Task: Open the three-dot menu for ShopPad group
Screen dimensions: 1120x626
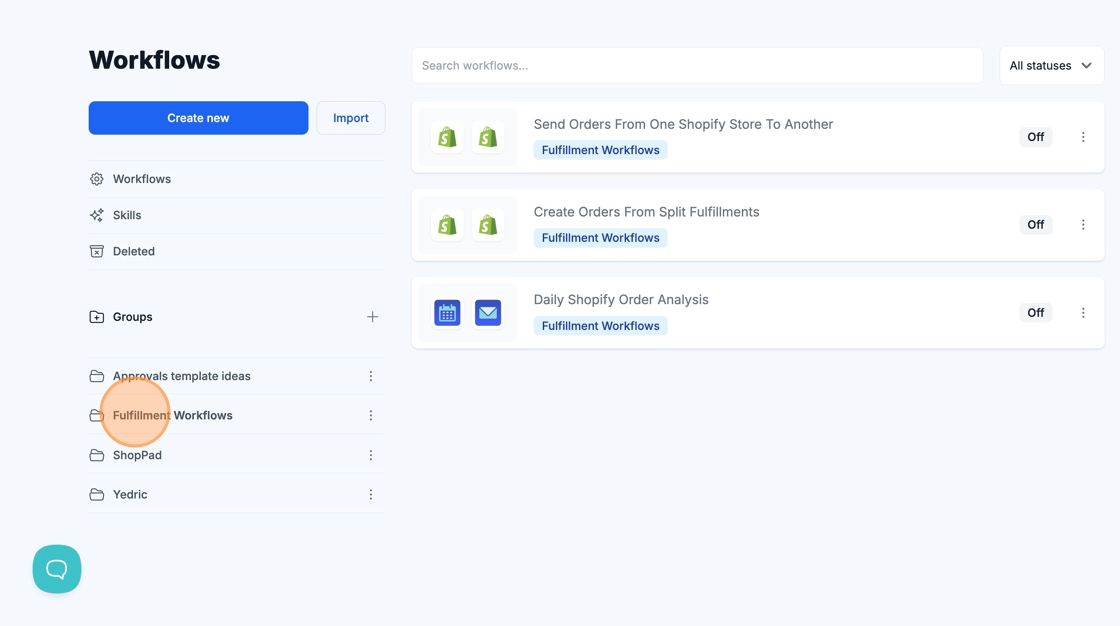Action: (x=370, y=455)
